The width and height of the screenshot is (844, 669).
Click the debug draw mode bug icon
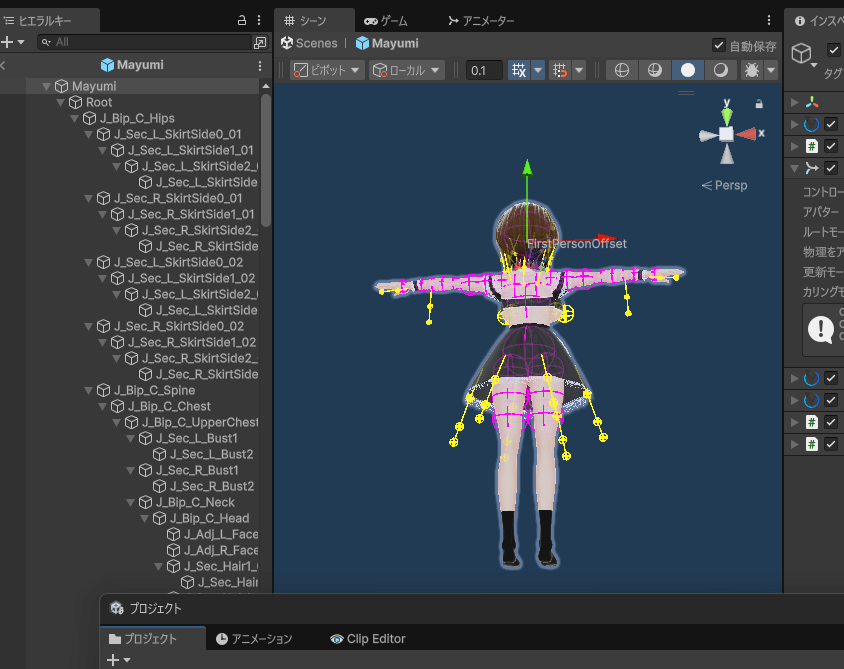751,70
